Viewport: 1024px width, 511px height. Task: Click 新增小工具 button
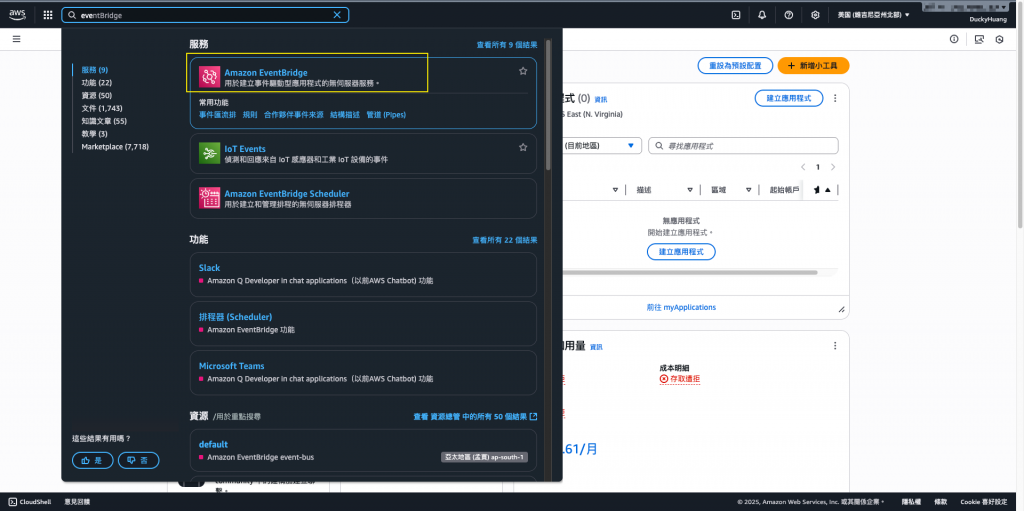click(x=814, y=66)
